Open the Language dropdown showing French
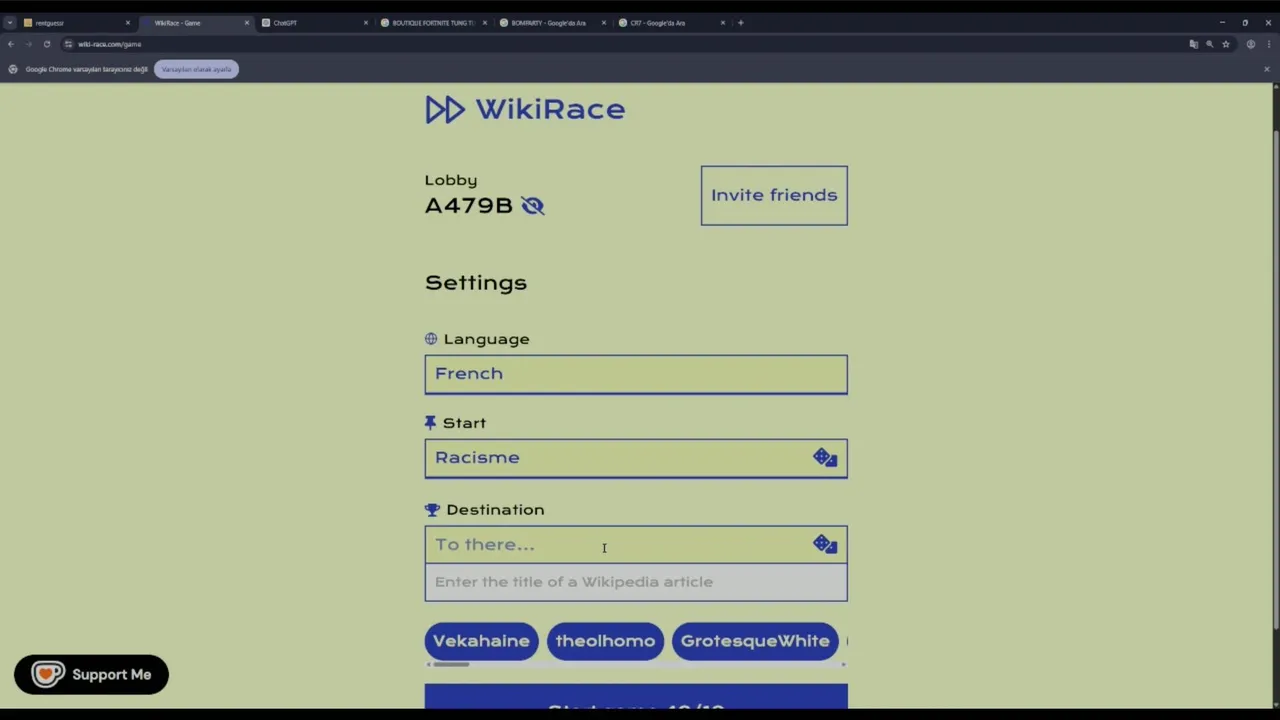The height and width of the screenshot is (720, 1280). pos(636,374)
